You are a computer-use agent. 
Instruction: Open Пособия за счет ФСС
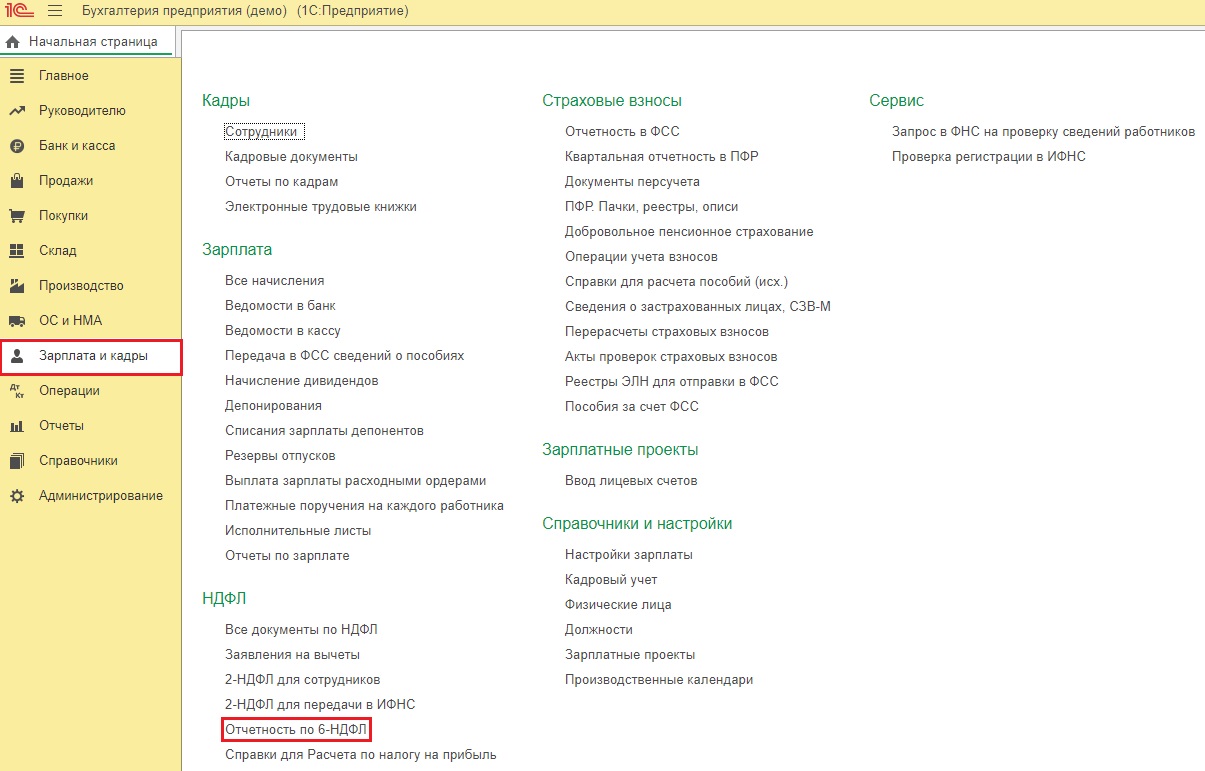632,407
